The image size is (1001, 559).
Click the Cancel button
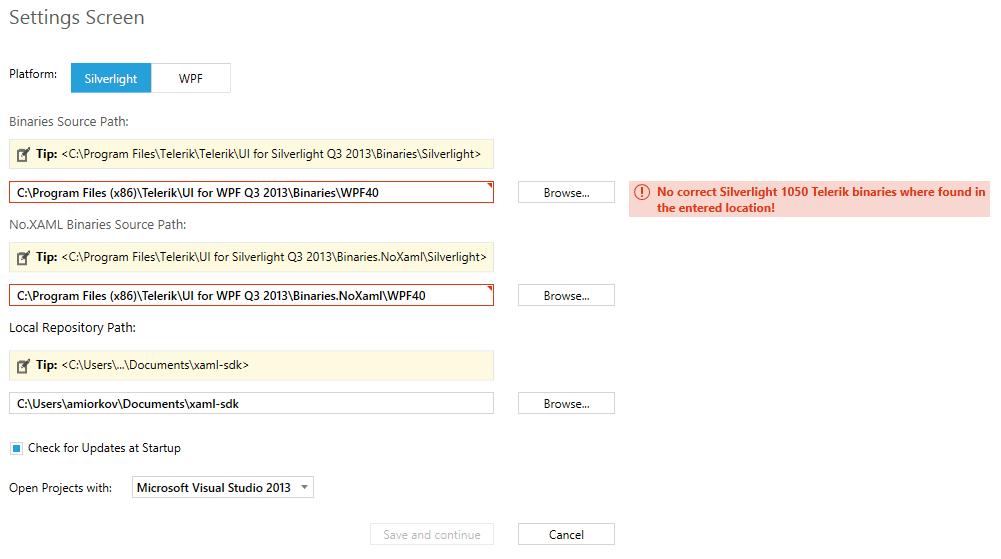(566, 535)
